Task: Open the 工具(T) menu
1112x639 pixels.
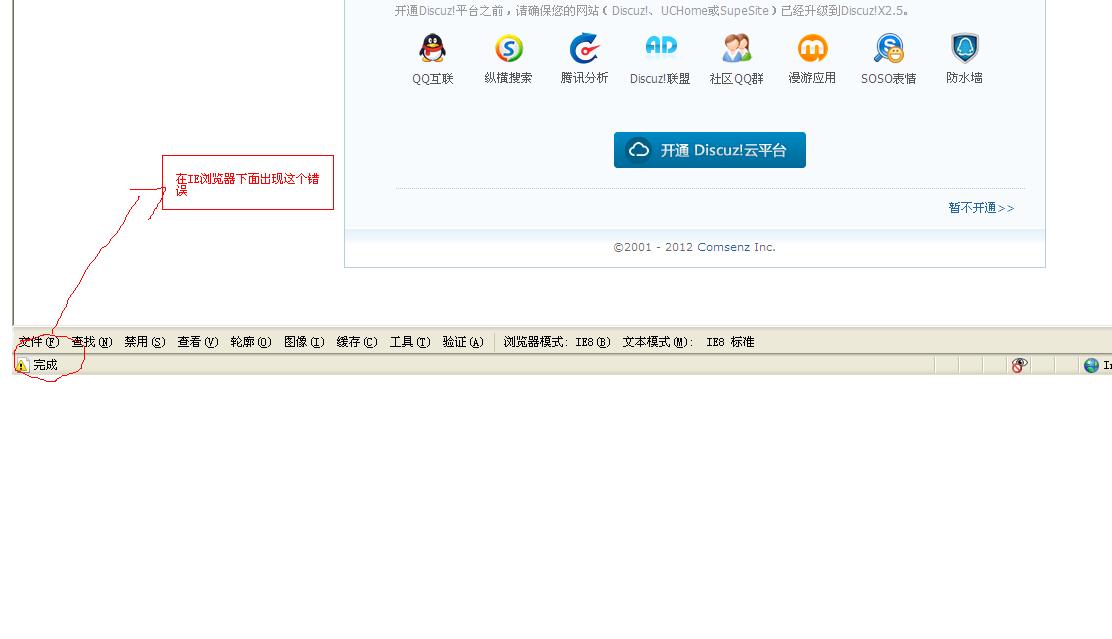Action: pyautogui.click(x=410, y=342)
